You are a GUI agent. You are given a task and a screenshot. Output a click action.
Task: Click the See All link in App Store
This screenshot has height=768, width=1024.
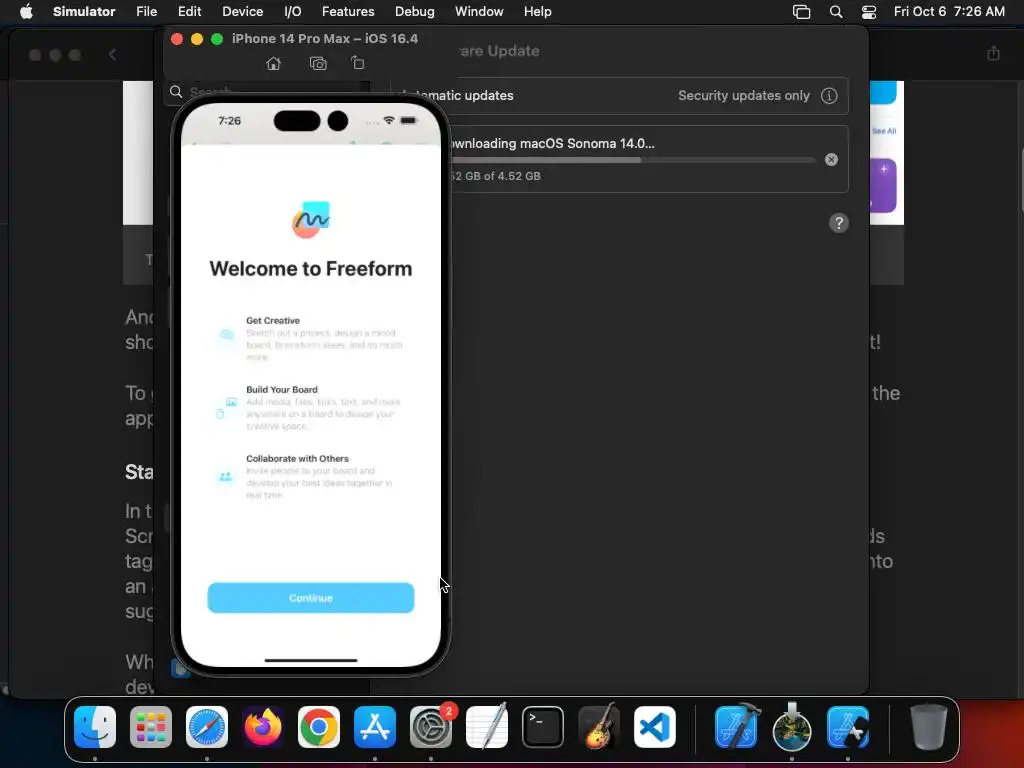coord(884,131)
